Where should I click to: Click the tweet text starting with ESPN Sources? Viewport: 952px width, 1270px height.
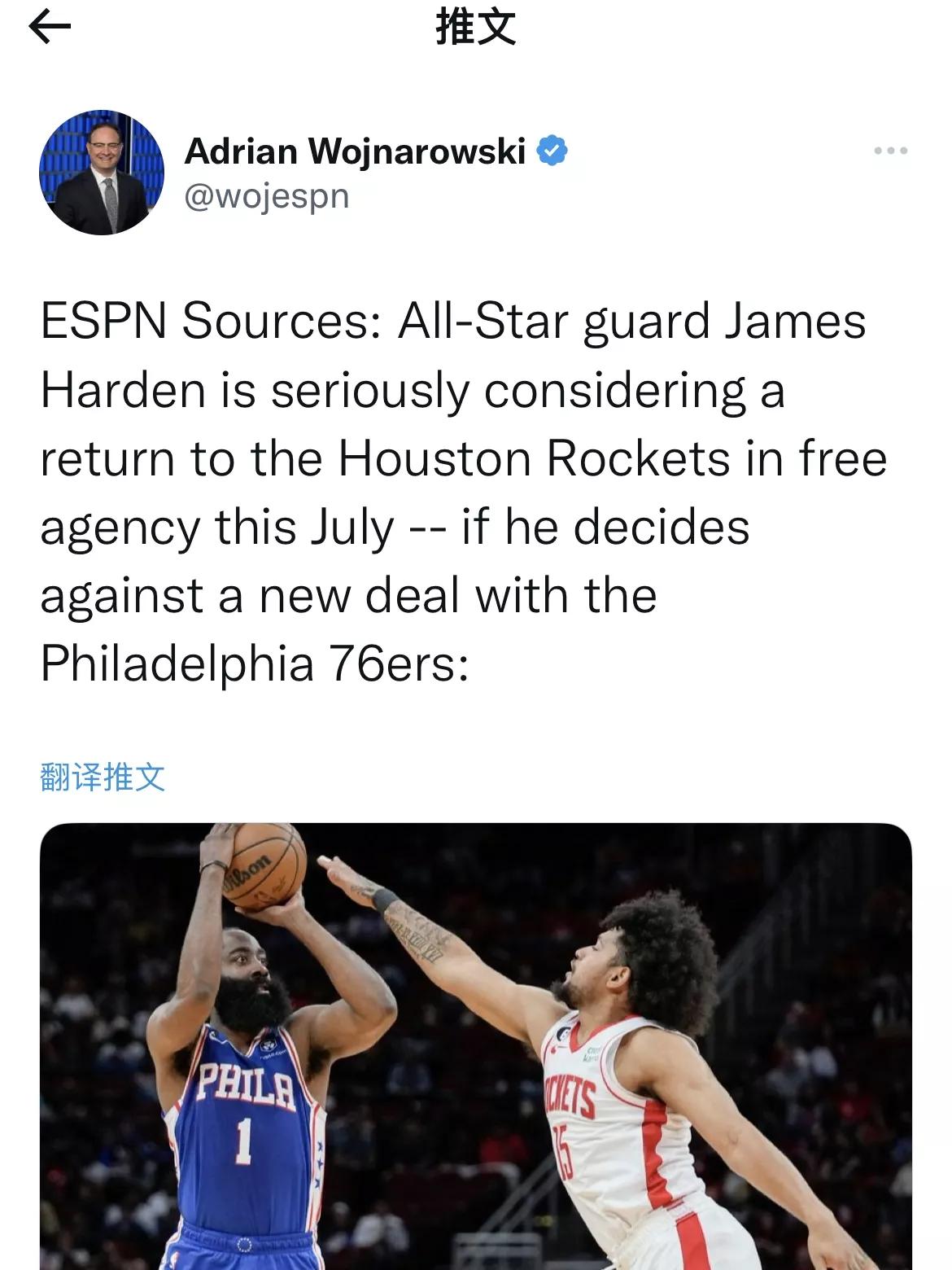point(464,493)
